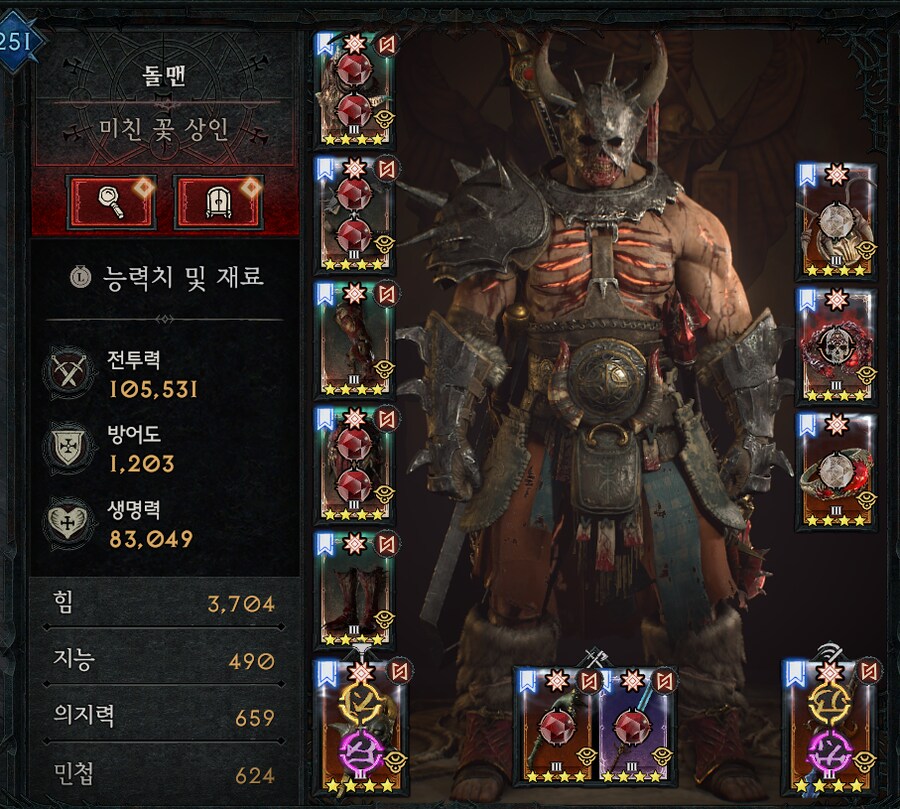The width and height of the screenshot is (900, 809).
Task: Select the helmet equipment slot
Action: point(356,90)
